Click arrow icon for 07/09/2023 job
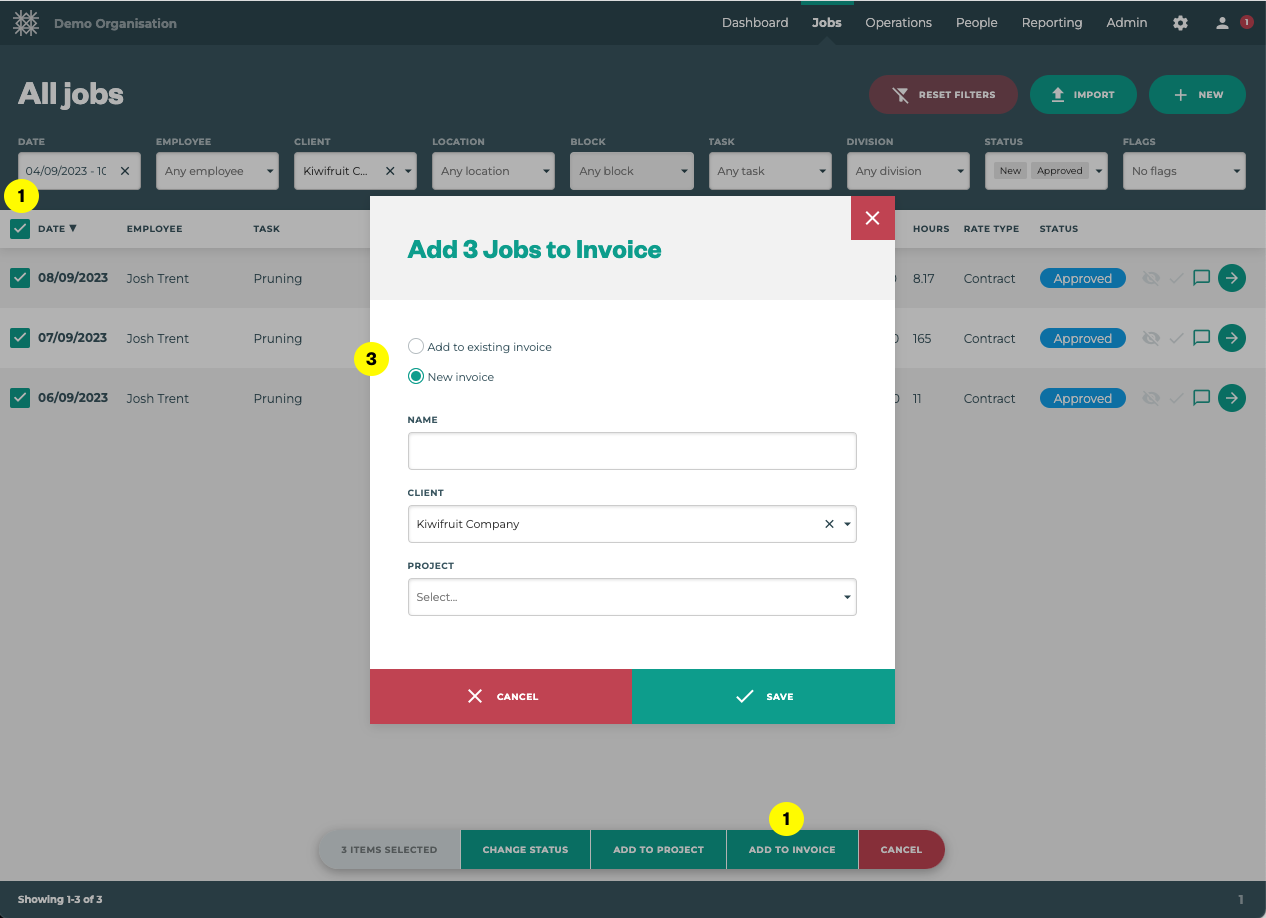The image size is (1266, 918). tap(1232, 338)
